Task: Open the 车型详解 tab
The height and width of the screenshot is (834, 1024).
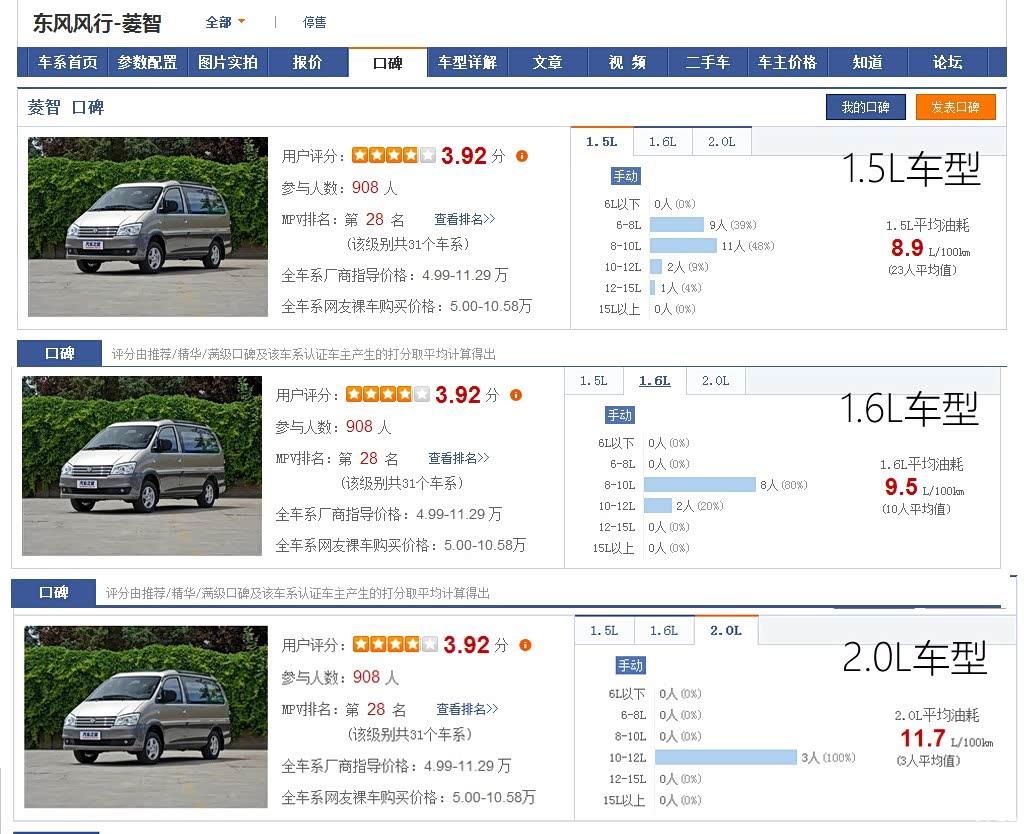Action: coord(468,63)
